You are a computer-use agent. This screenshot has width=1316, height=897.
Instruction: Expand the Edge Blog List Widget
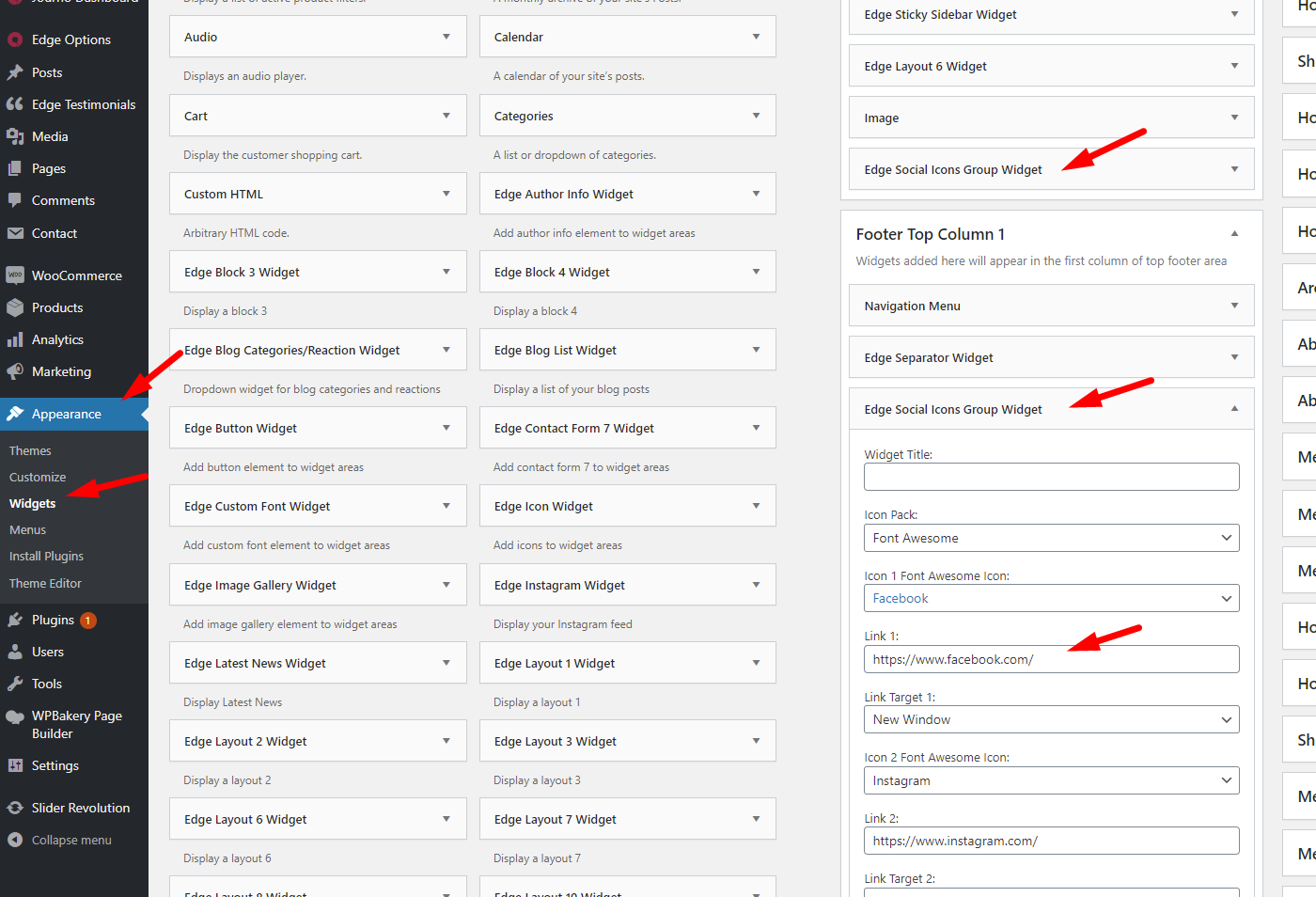756,350
